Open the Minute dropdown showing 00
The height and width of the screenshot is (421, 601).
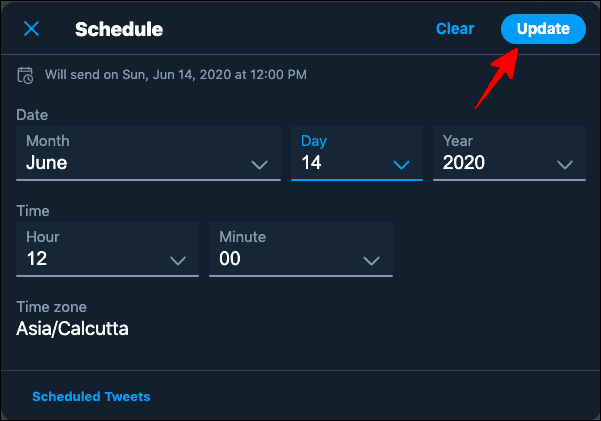[x=301, y=249]
